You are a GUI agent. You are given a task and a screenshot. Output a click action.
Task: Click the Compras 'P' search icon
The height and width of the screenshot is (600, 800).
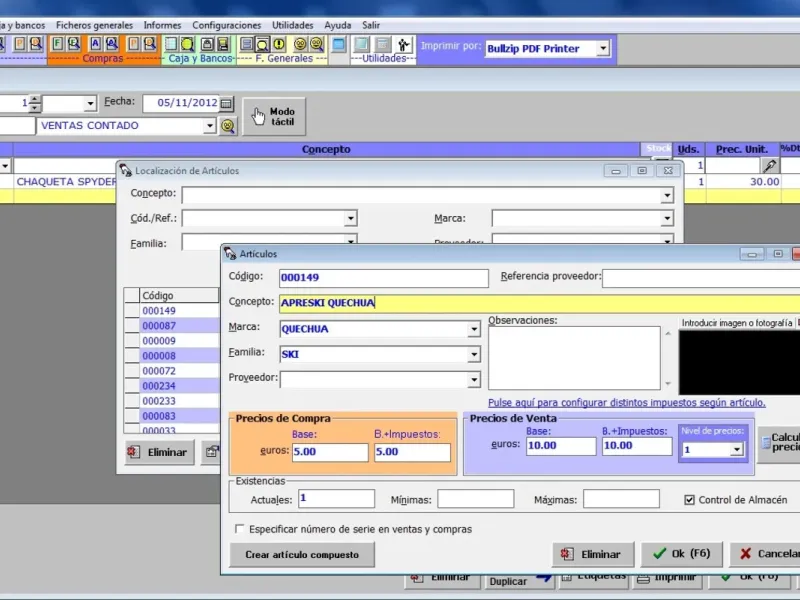[149, 44]
